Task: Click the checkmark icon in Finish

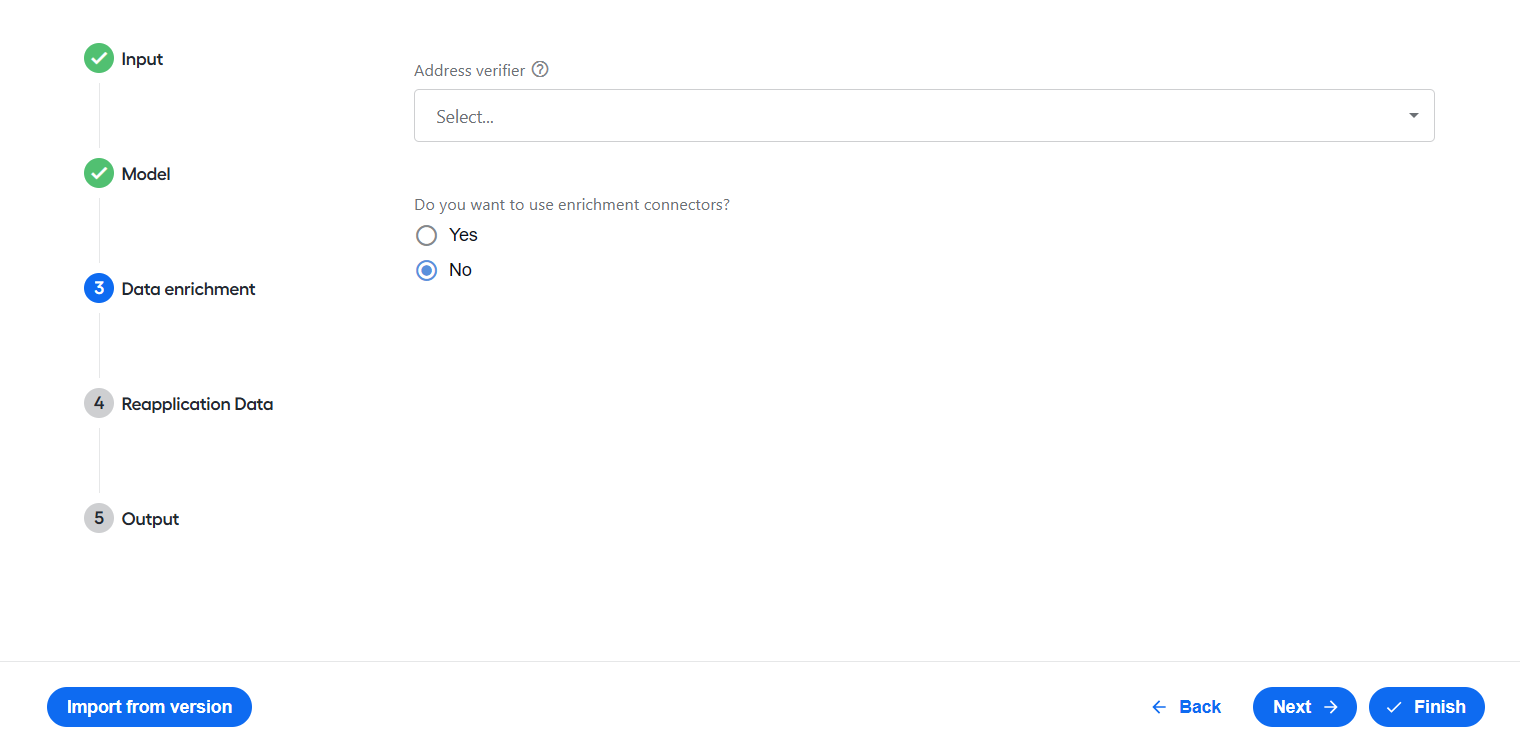Action: coord(1394,707)
